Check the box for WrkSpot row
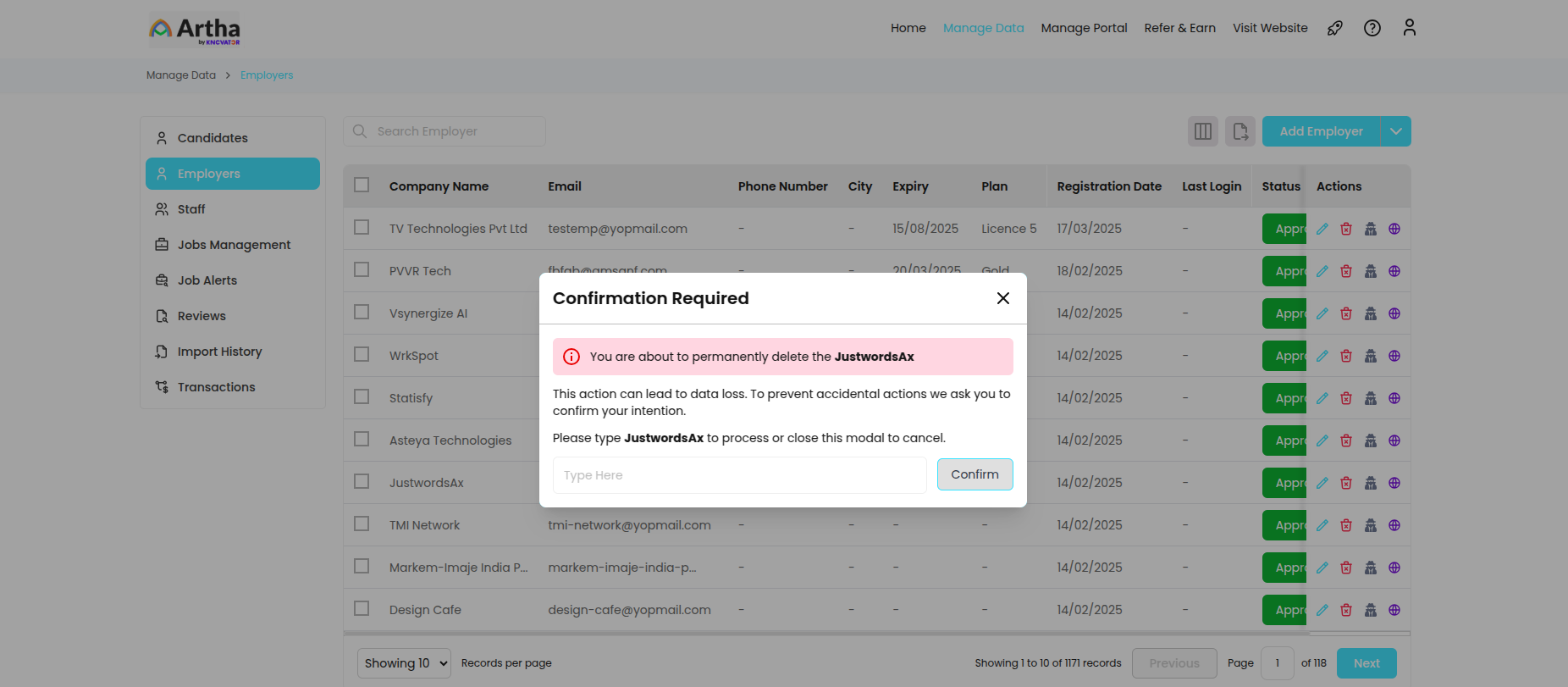Image resolution: width=1568 pixels, height=687 pixels. point(362,355)
